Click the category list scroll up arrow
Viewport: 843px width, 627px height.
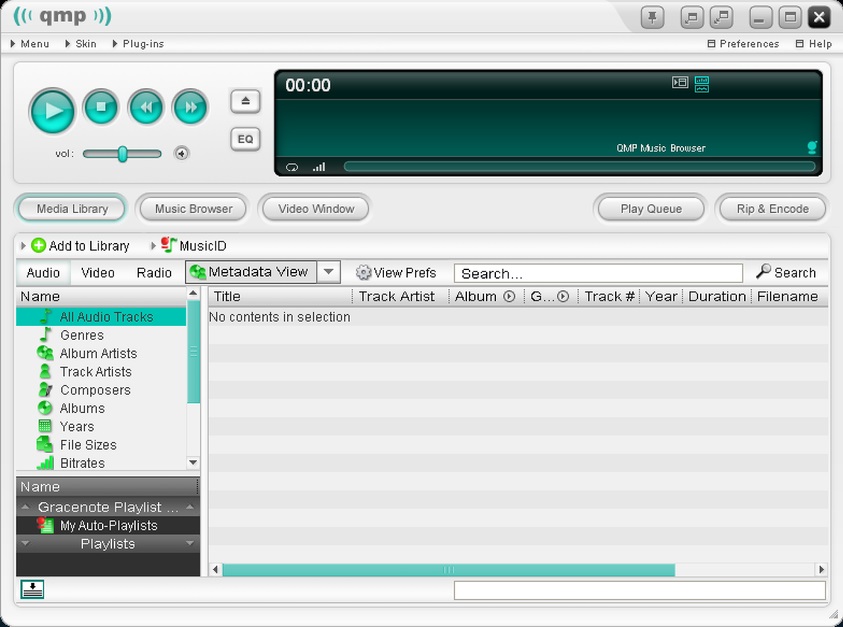(x=193, y=293)
